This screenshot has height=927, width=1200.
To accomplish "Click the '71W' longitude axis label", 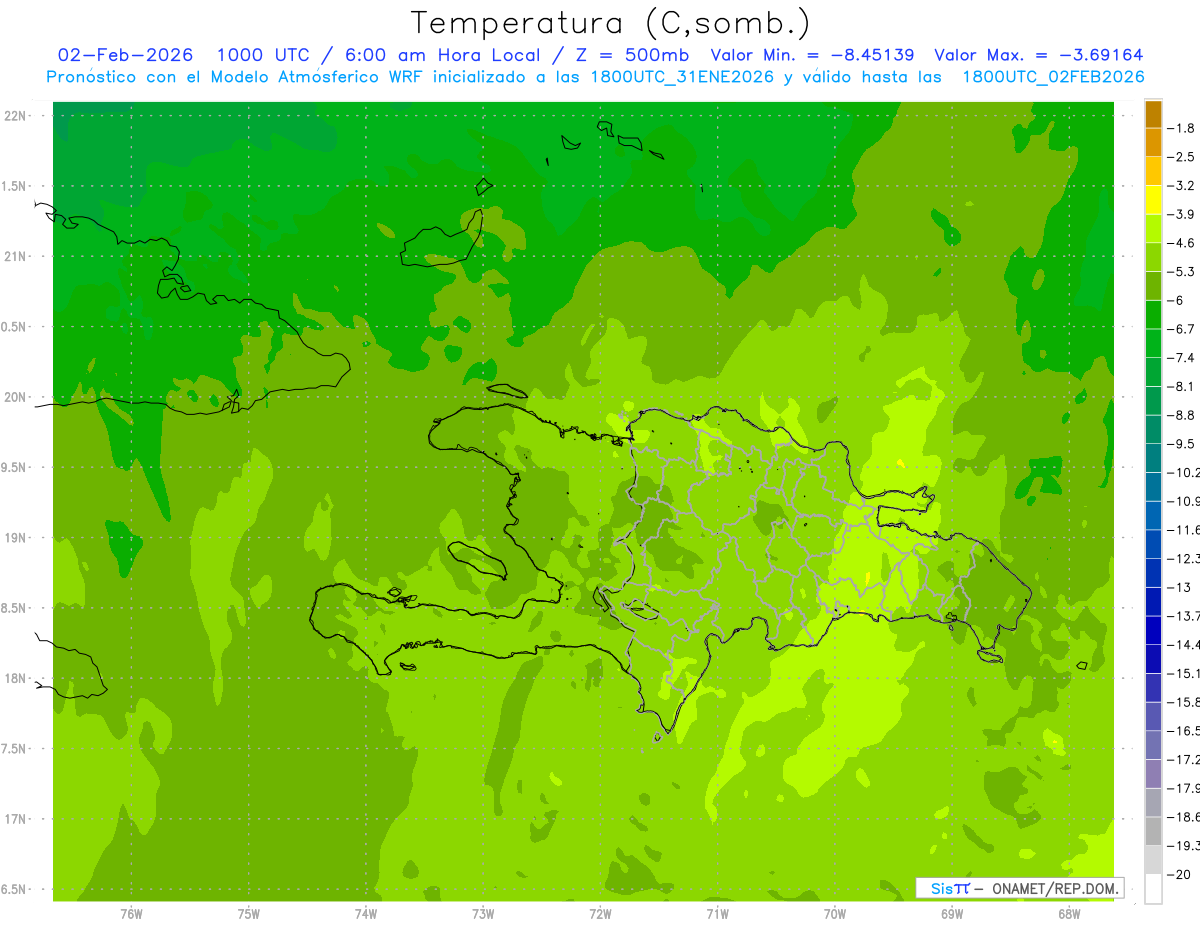I will pyautogui.click(x=717, y=914).
